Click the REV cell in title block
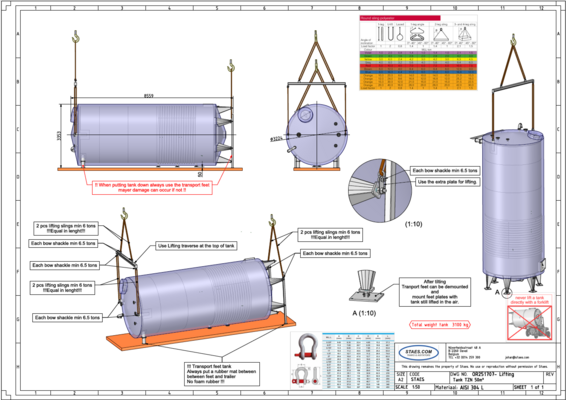 tap(550, 377)
